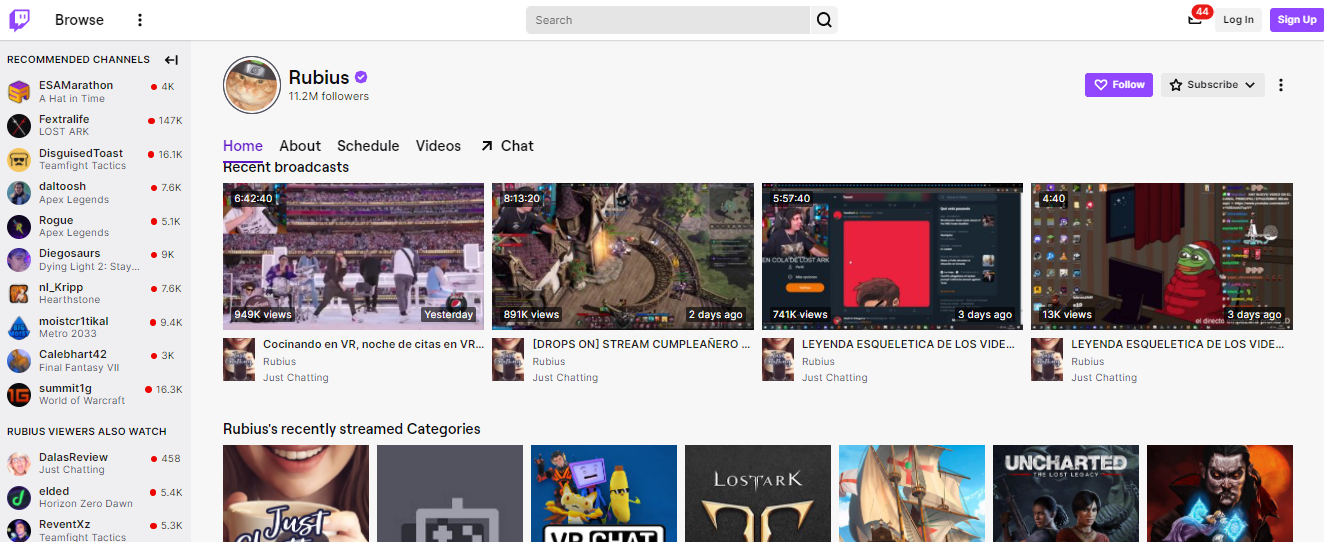Open the 4:40 broadcast thumbnail
The height and width of the screenshot is (542, 1324).
click(x=1162, y=256)
